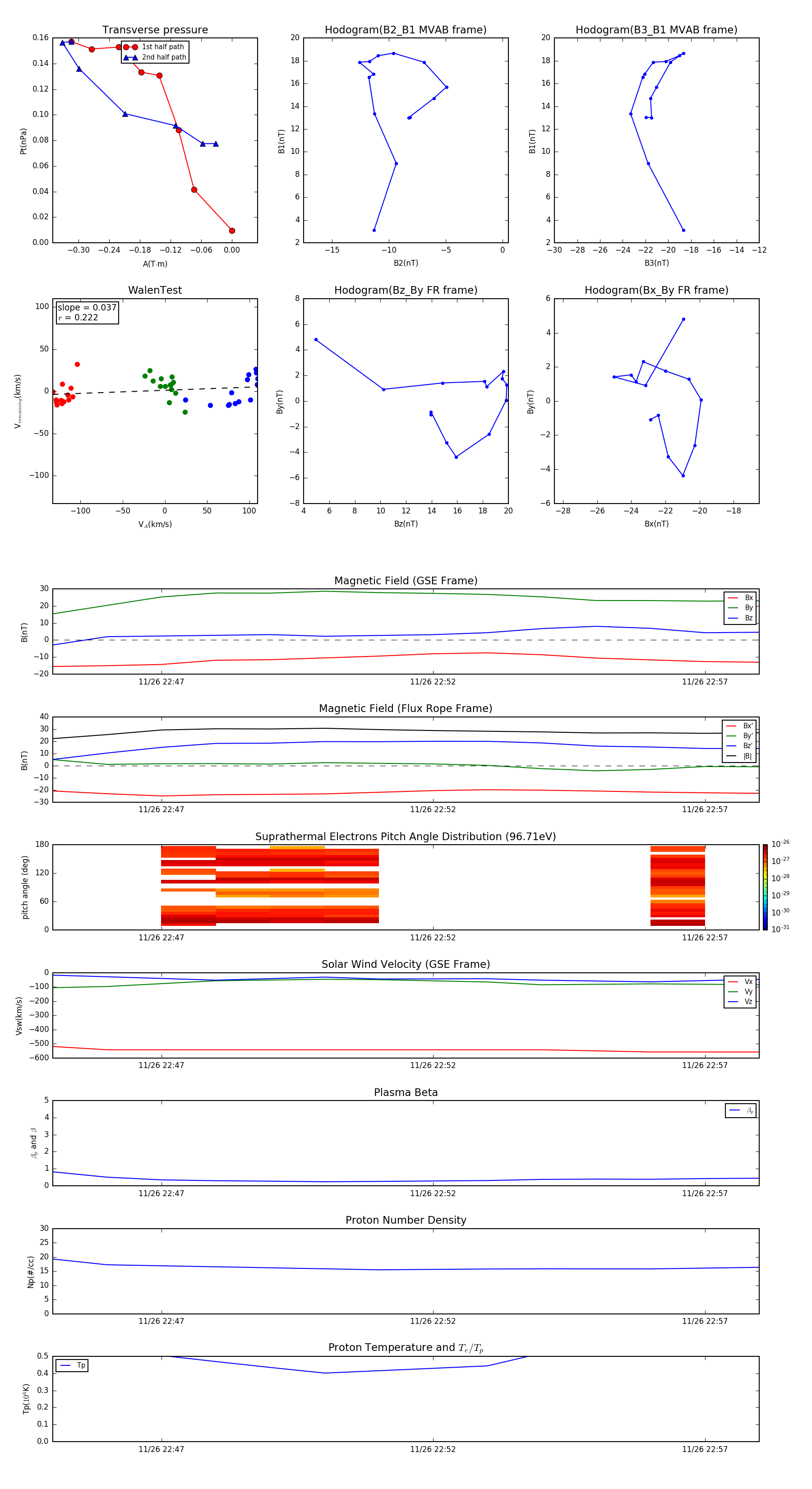The width and height of the screenshot is (812, 1489).
Task: Click the "Magnetic Field (GSE Frame)" title
Action: pyautogui.click(x=406, y=581)
